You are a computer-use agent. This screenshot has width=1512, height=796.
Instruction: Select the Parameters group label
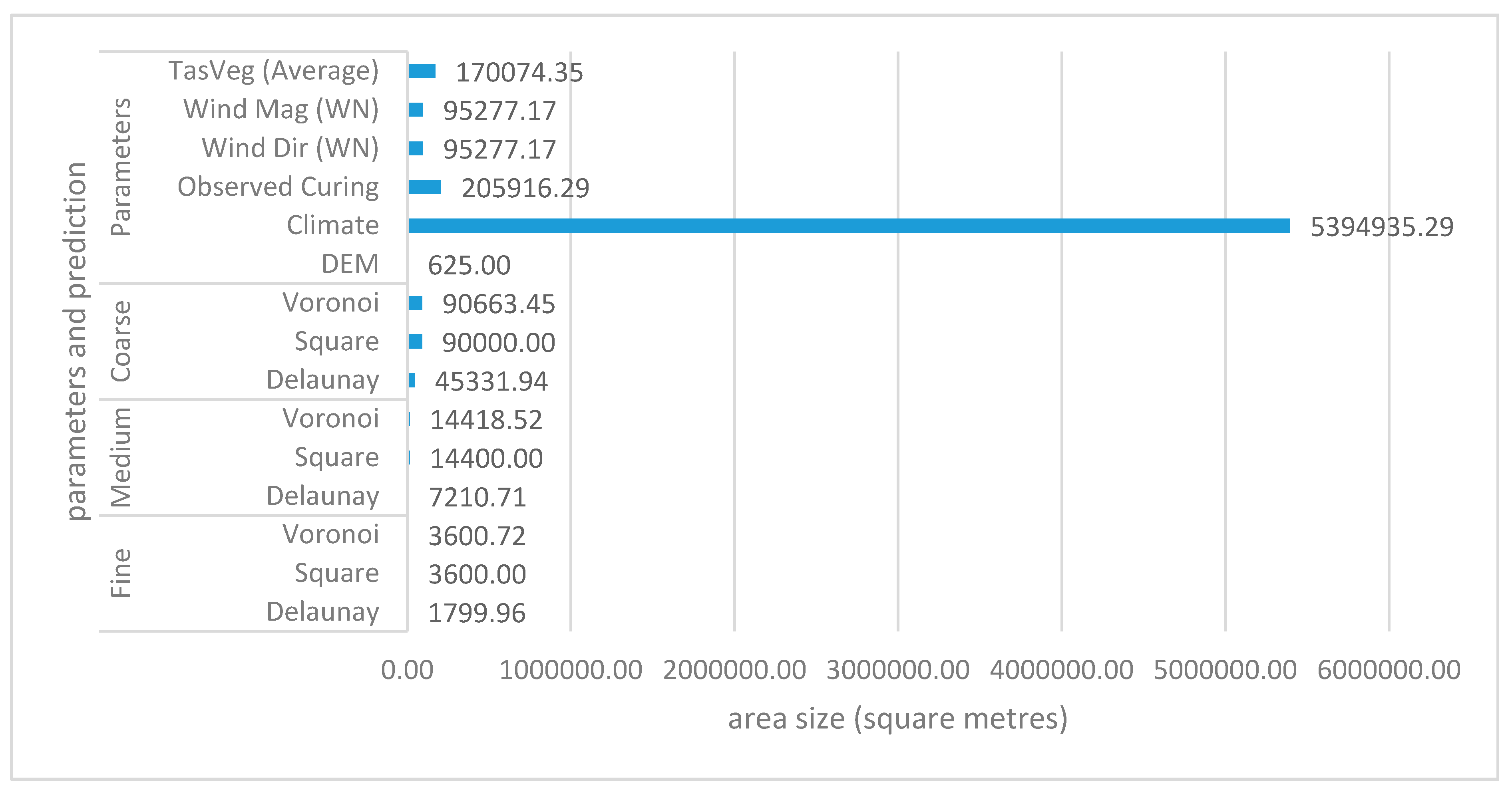[x=121, y=167]
